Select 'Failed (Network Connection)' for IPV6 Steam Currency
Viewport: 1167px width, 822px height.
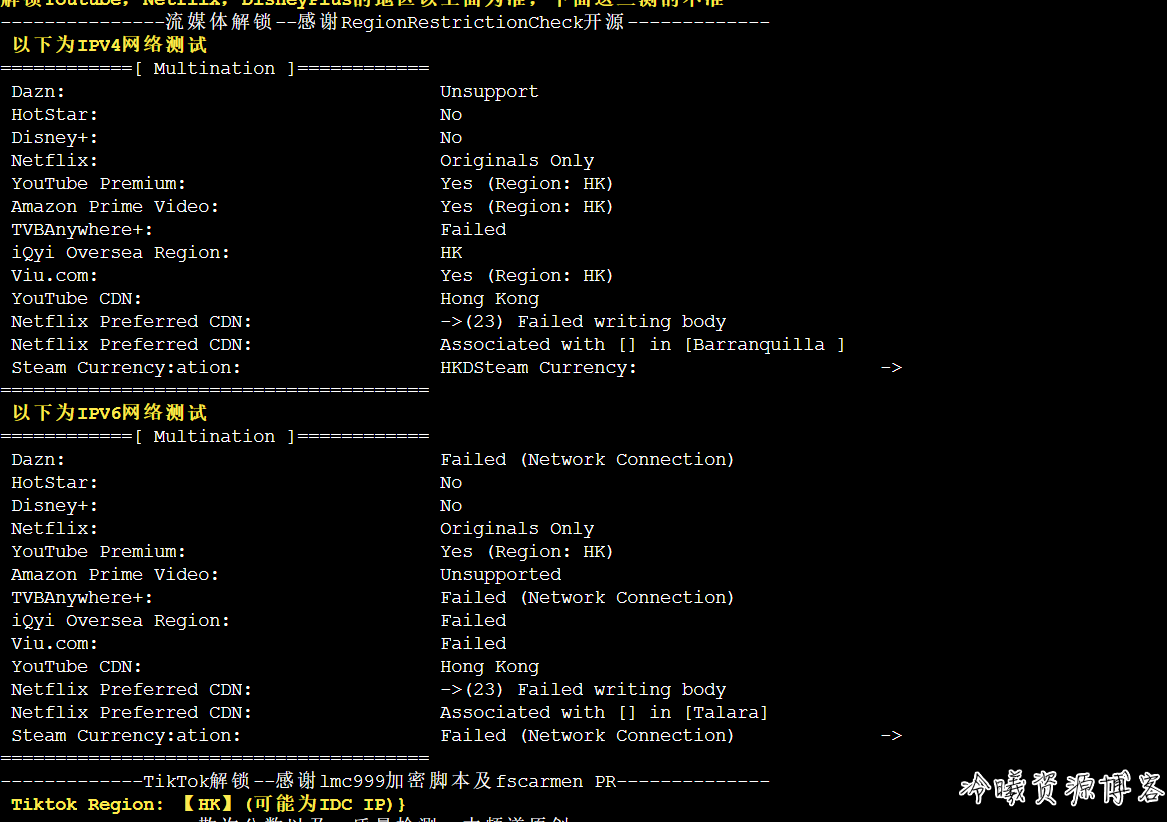click(x=587, y=736)
